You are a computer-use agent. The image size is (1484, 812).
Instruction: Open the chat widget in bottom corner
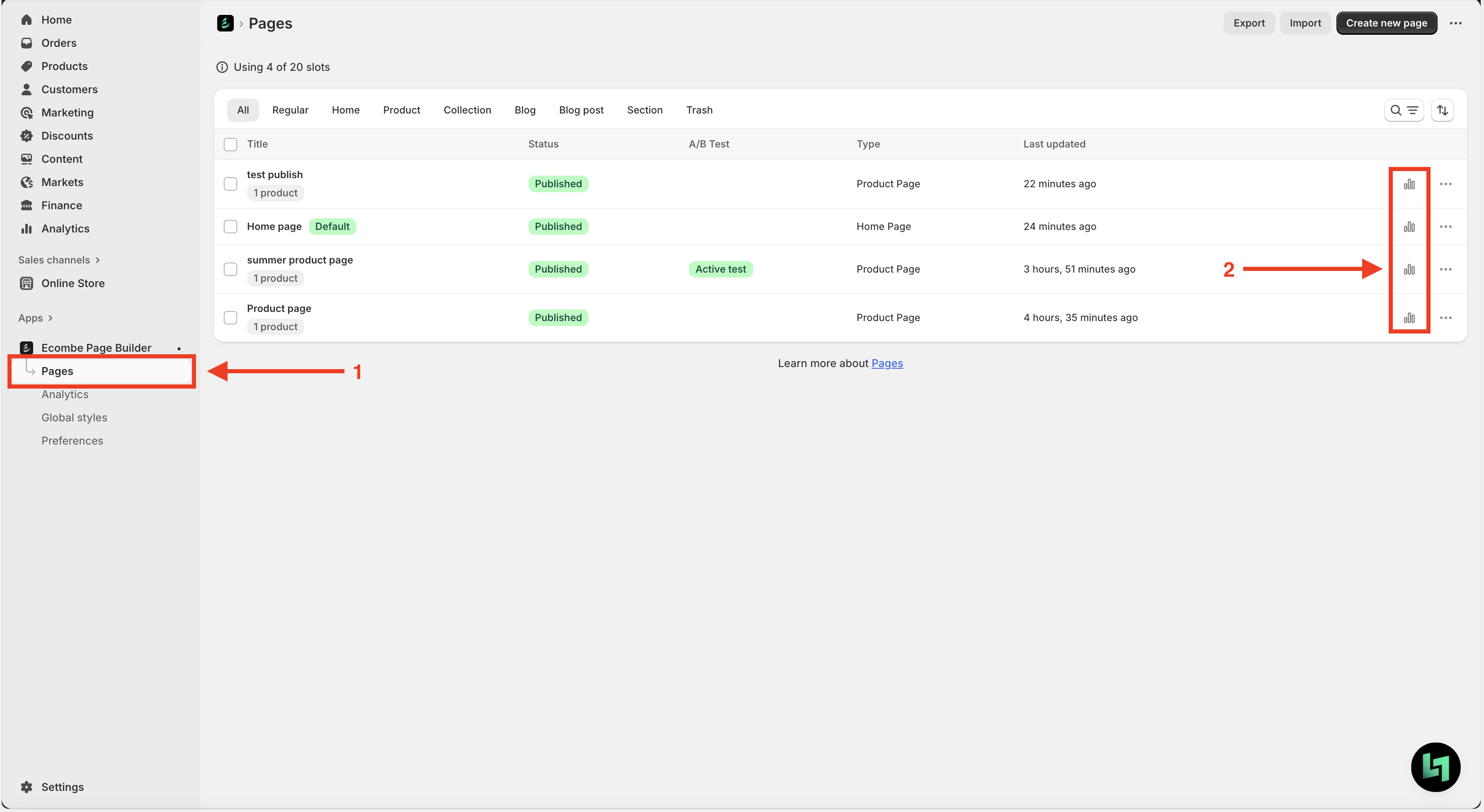click(1435, 766)
